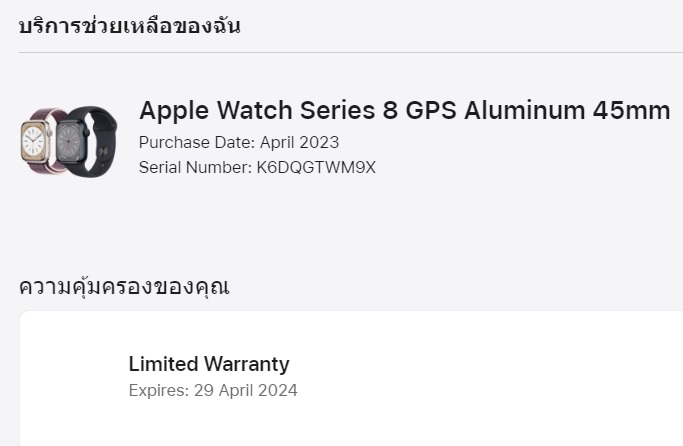Click the GPS text in the product title
The height and width of the screenshot is (446, 683).
tap(431, 110)
